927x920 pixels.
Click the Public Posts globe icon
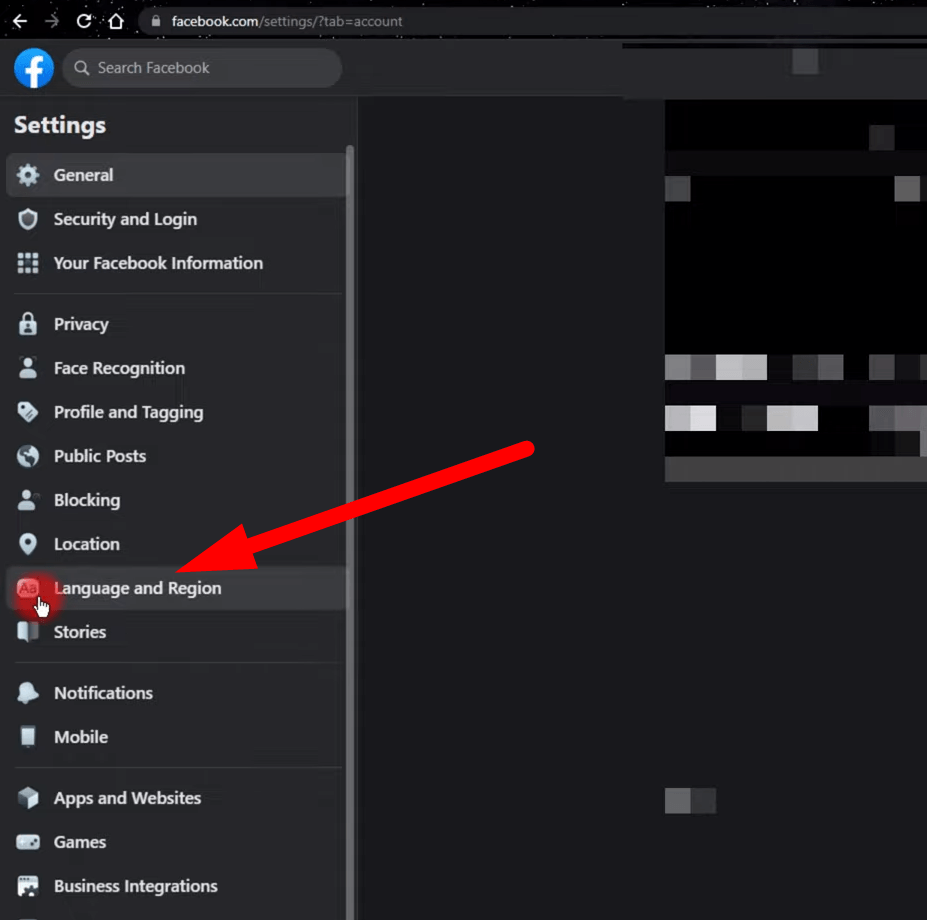click(x=28, y=456)
